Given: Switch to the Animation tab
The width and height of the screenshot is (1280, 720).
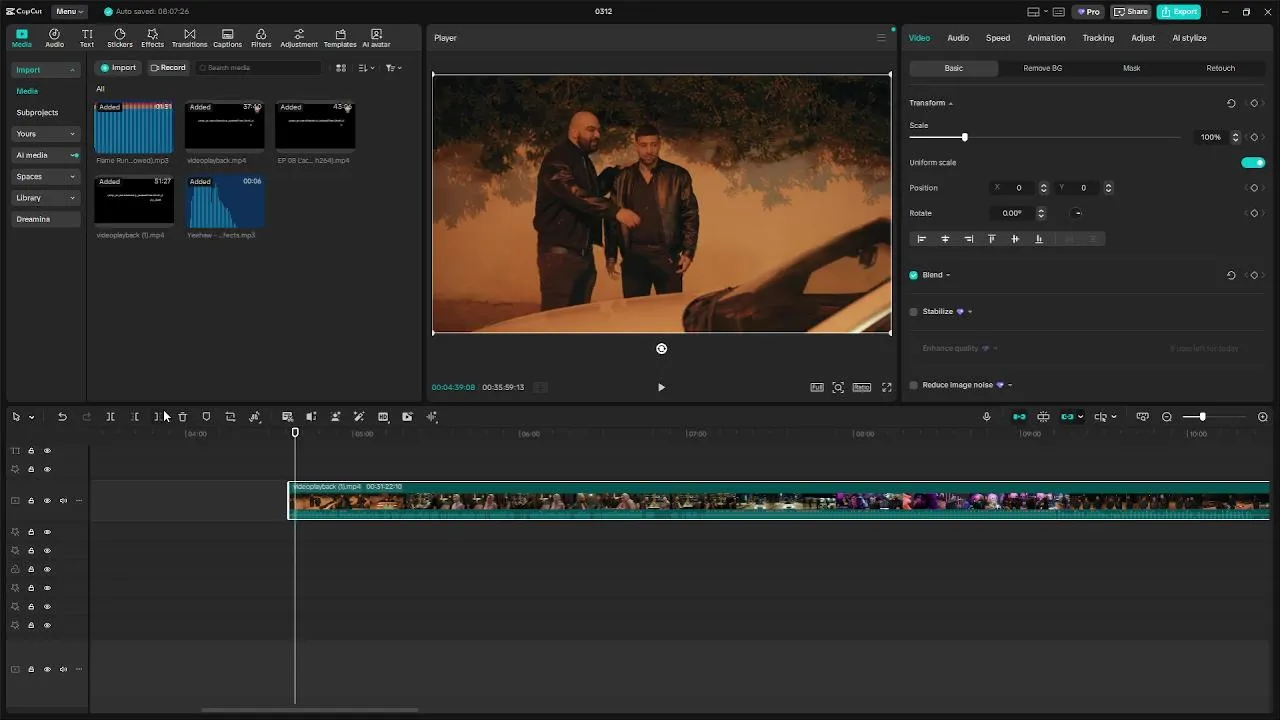Looking at the screenshot, I should pos(1046,38).
